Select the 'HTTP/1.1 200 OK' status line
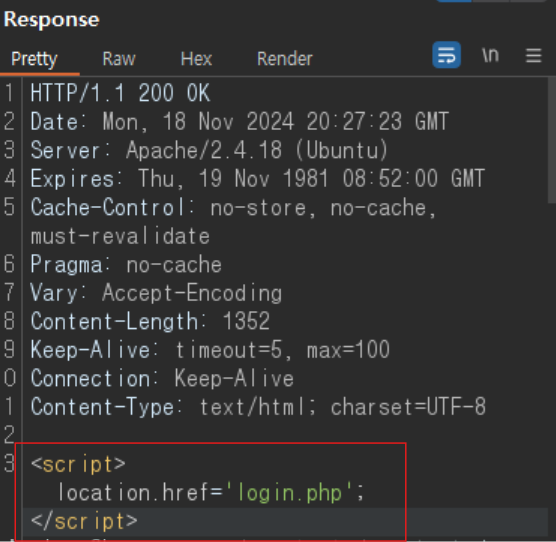 [x=120, y=93]
